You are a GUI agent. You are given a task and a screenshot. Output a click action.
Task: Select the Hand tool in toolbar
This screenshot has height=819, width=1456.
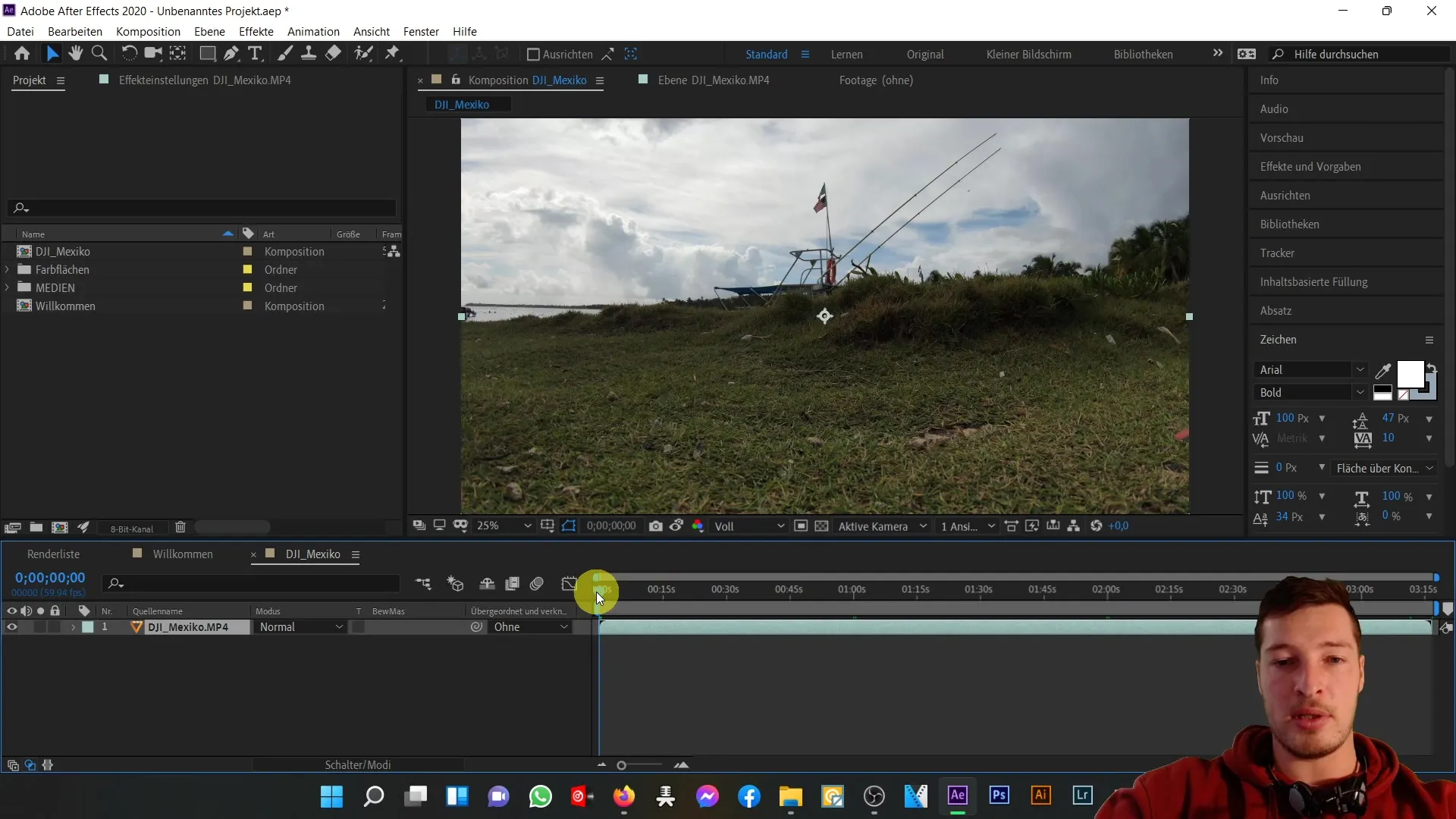tap(76, 54)
